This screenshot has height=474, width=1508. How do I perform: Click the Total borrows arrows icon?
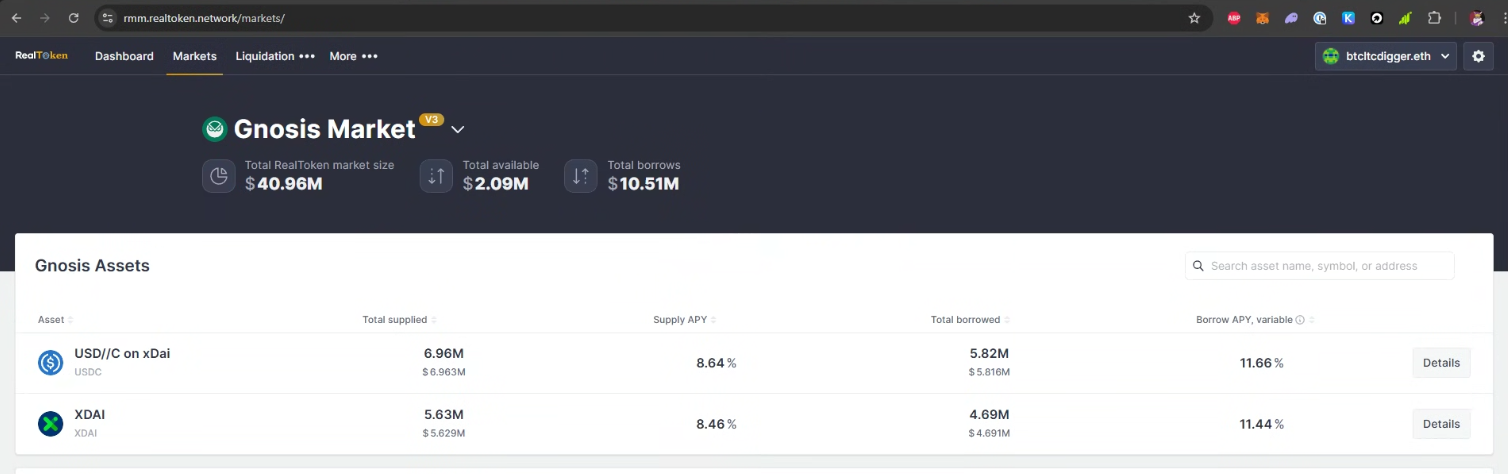[581, 176]
